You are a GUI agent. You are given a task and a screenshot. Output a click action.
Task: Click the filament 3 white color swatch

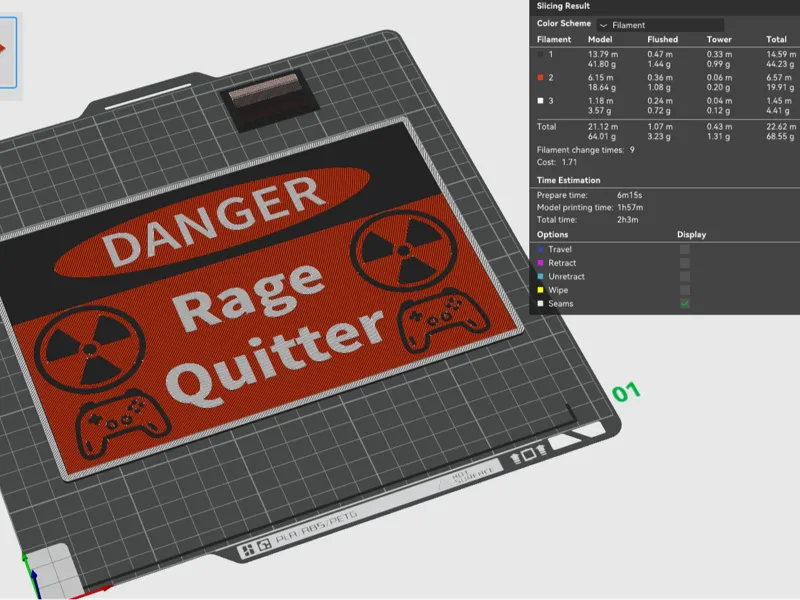tap(540, 101)
